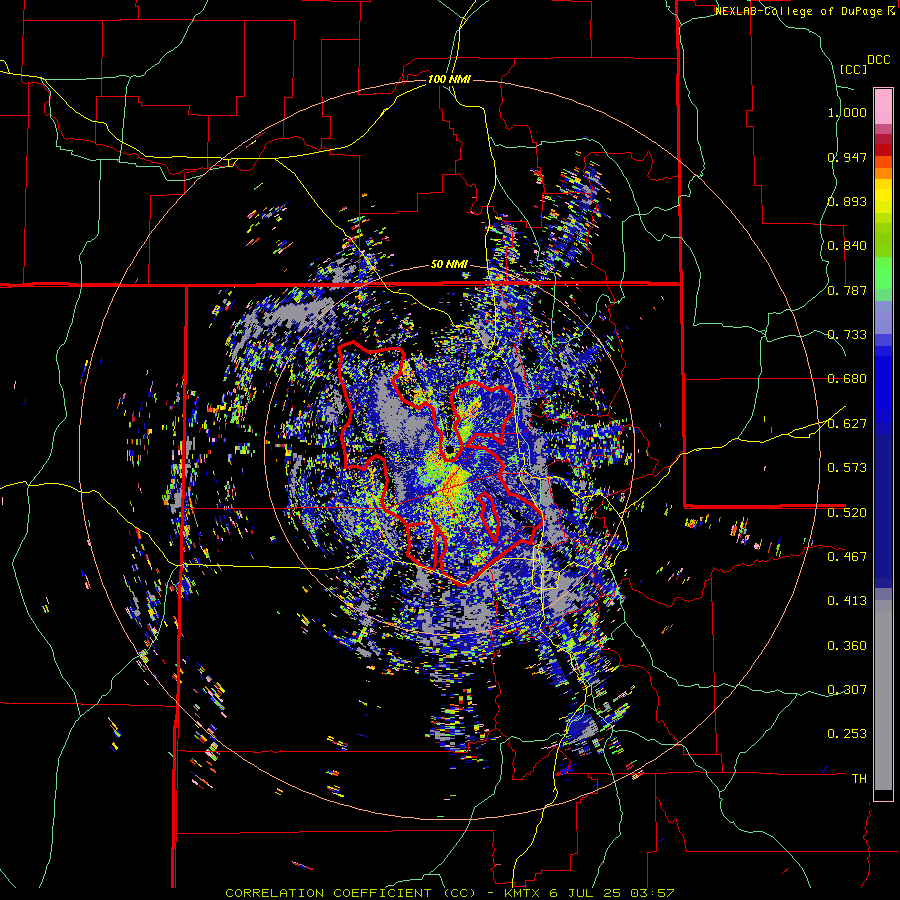The height and width of the screenshot is (900, 900).
Task: Select the 0.360 scale value
Action: 847,645
